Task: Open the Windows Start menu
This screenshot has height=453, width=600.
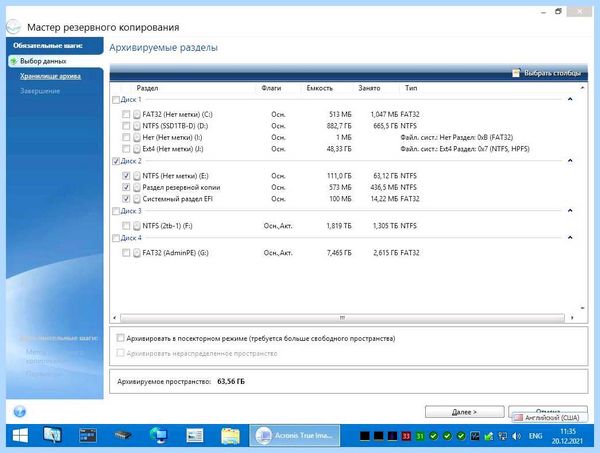Action: click(x=20, y=435)
